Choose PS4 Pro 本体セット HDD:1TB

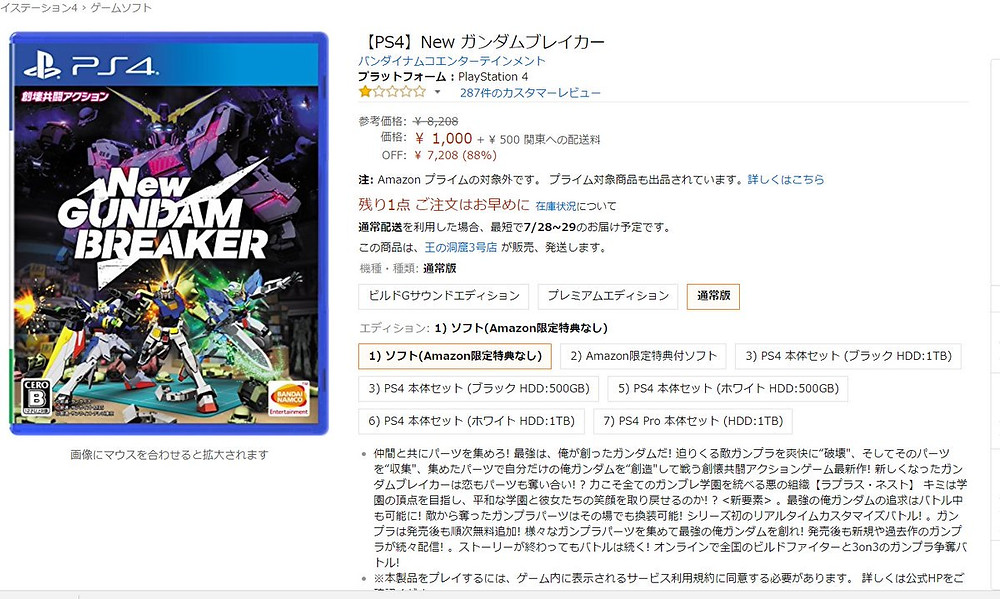click(x=693, y=421)
